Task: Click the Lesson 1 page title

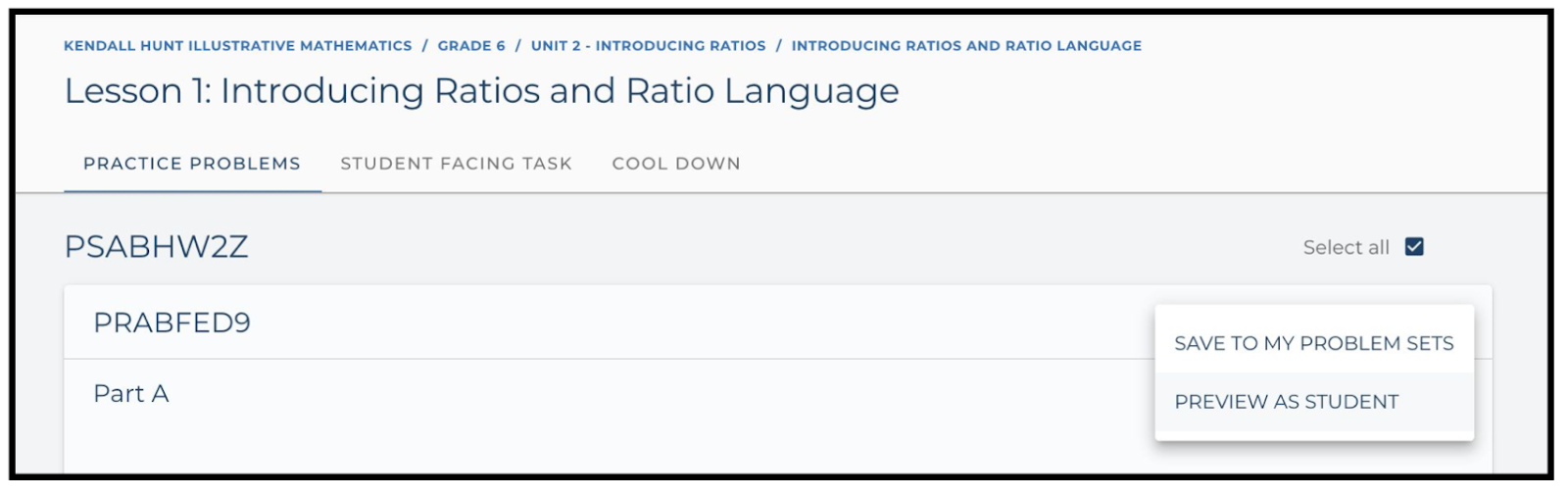Action: 481,91
